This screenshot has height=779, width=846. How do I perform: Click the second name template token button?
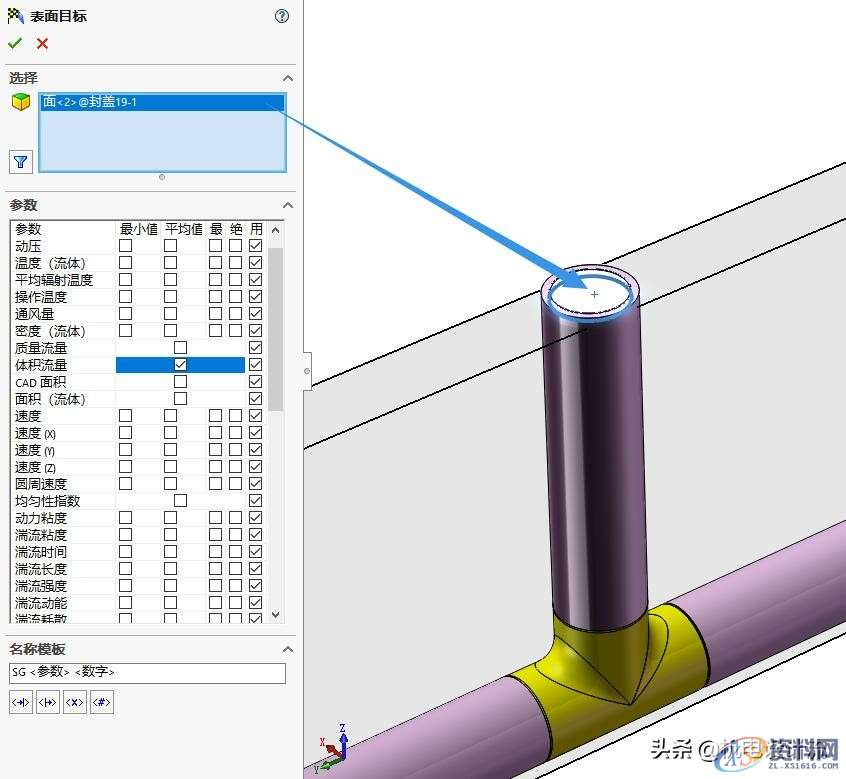pos(45,702)
